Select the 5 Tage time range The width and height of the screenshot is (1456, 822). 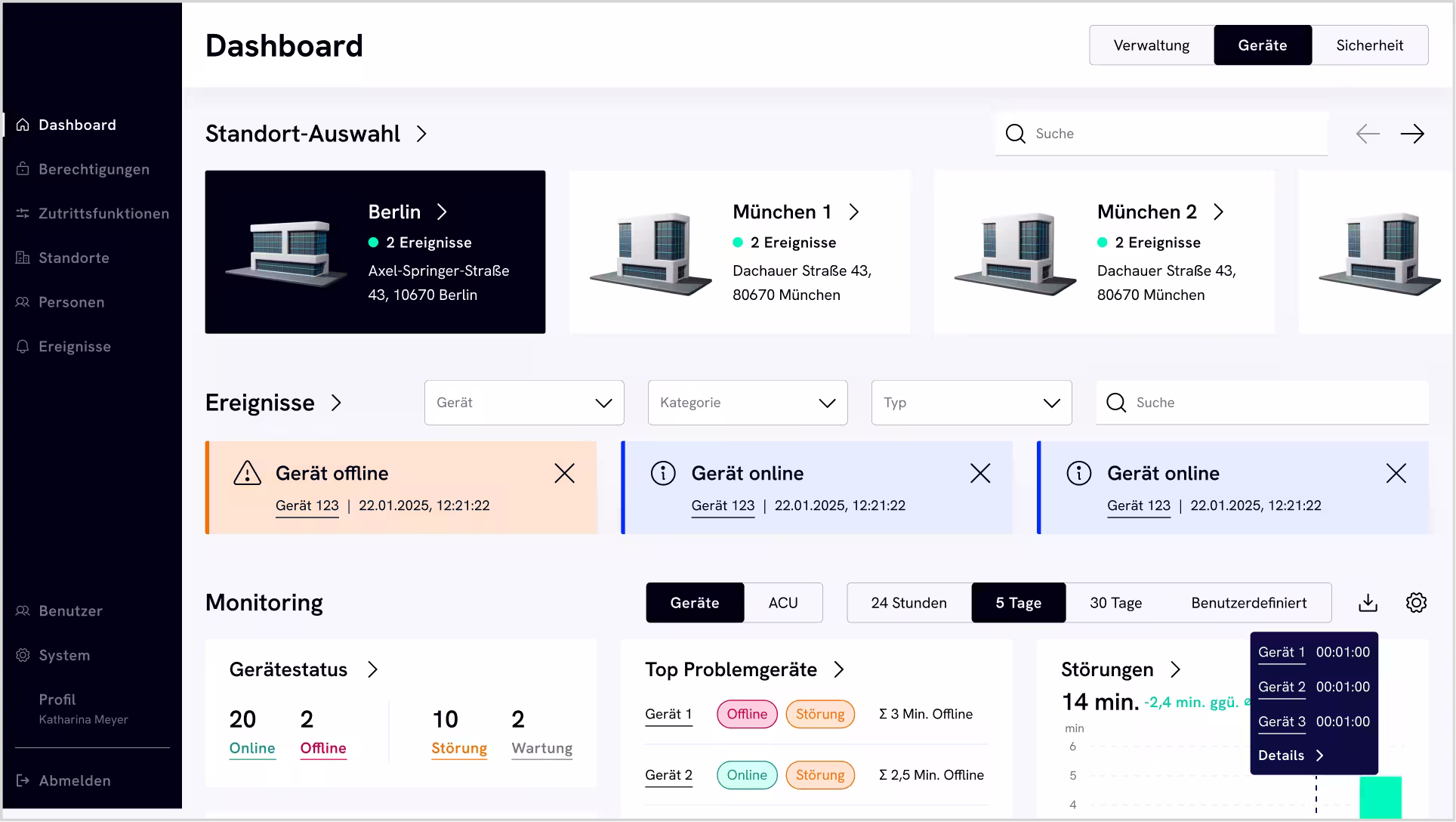[1018, 603]
